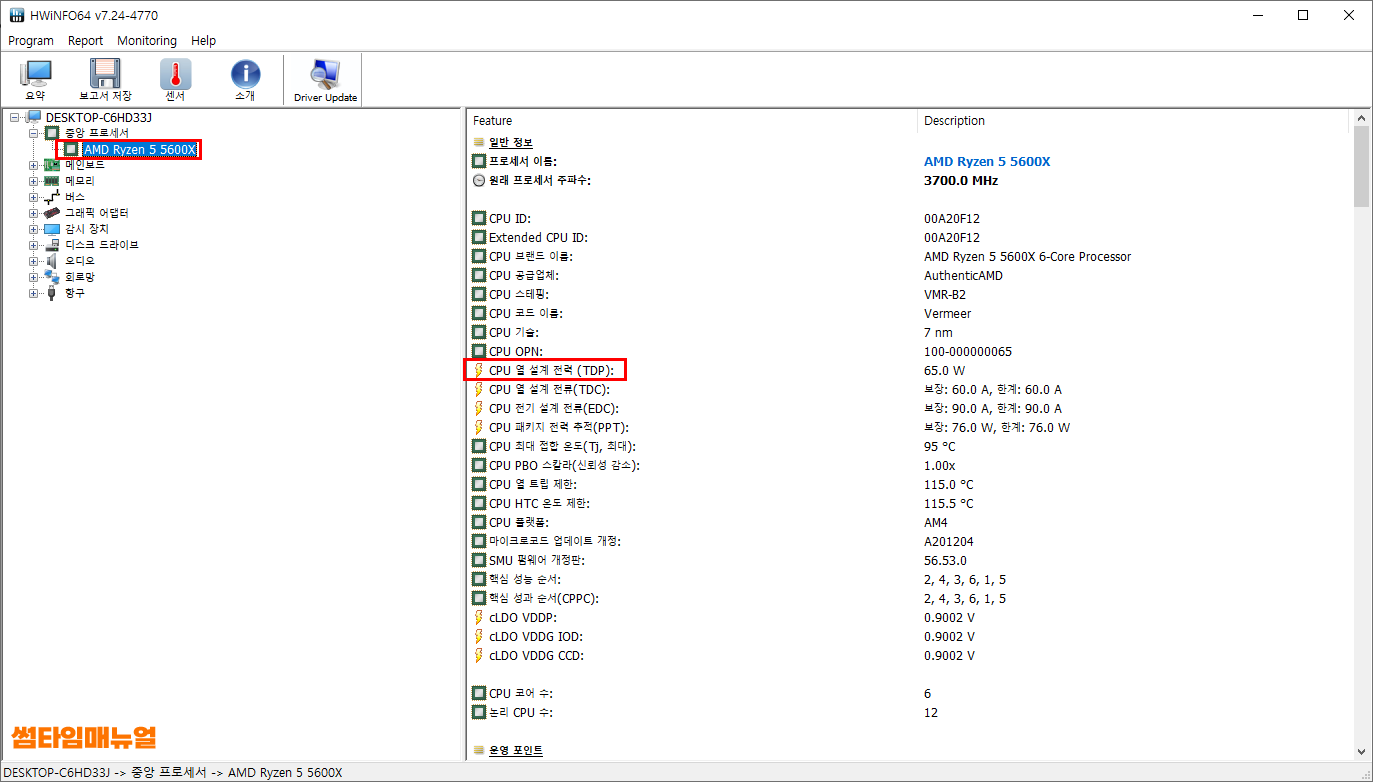Click the scrollbar up arrow in details pane
This screenshot has height=782, width=1373.
point(1361,118)
